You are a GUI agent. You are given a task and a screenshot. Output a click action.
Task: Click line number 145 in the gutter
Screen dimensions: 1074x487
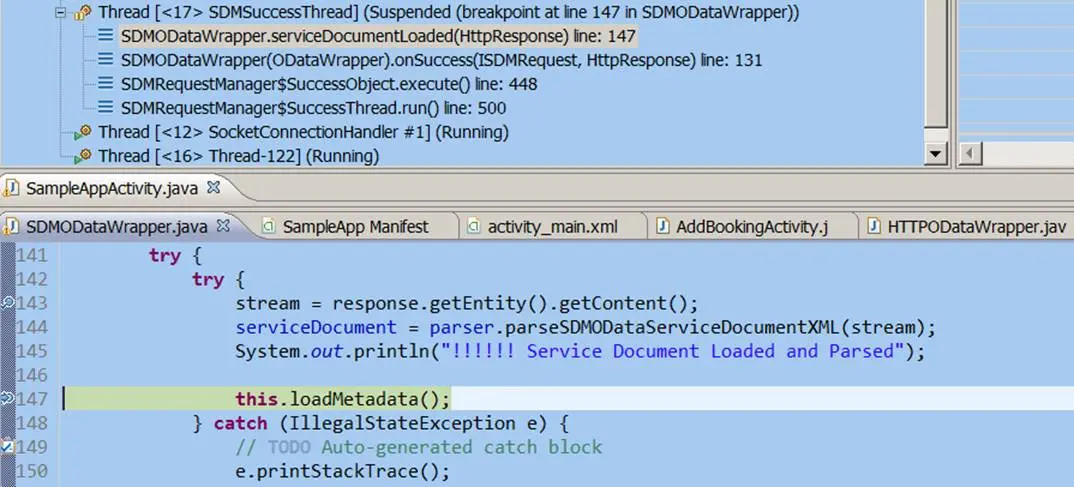click(32, 351)
